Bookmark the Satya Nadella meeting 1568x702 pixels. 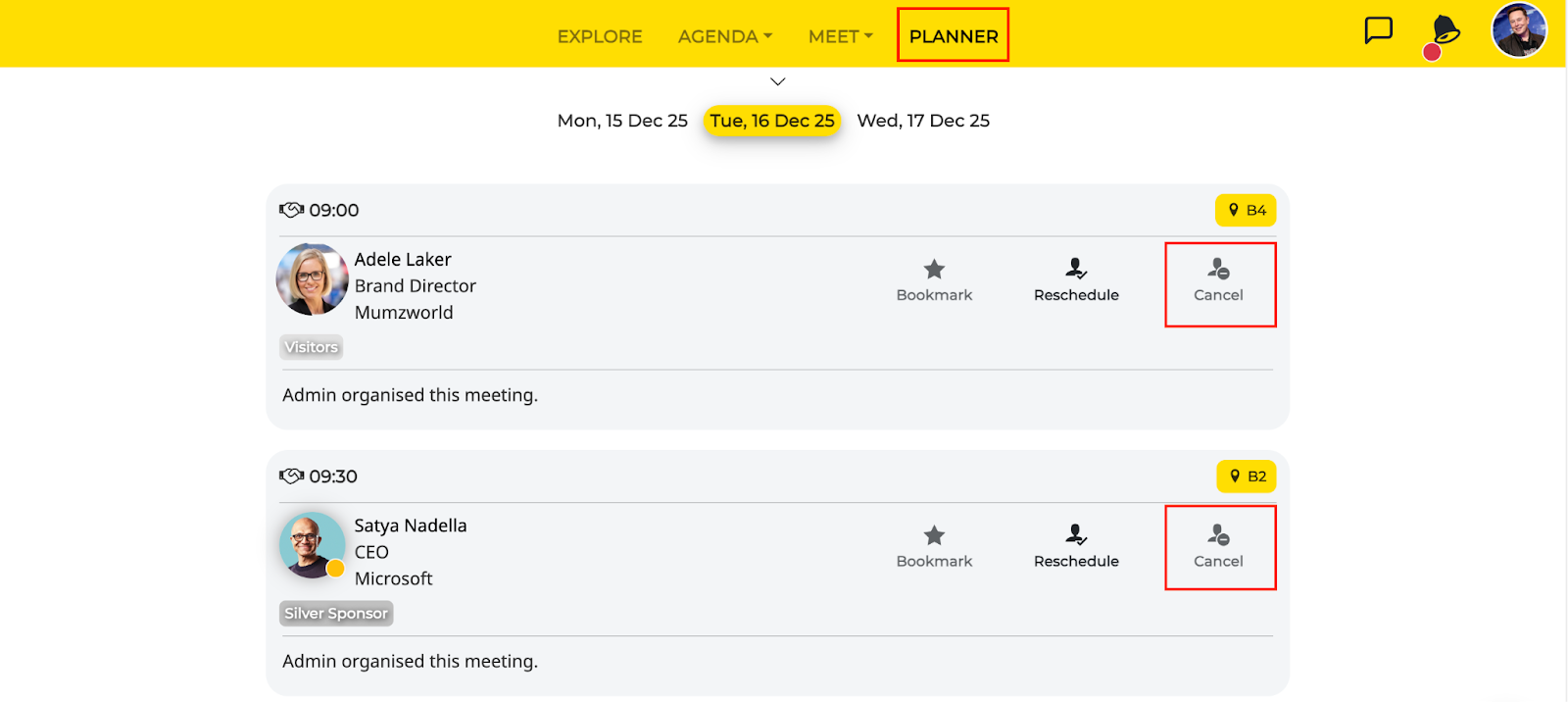[x=934, y=547]
